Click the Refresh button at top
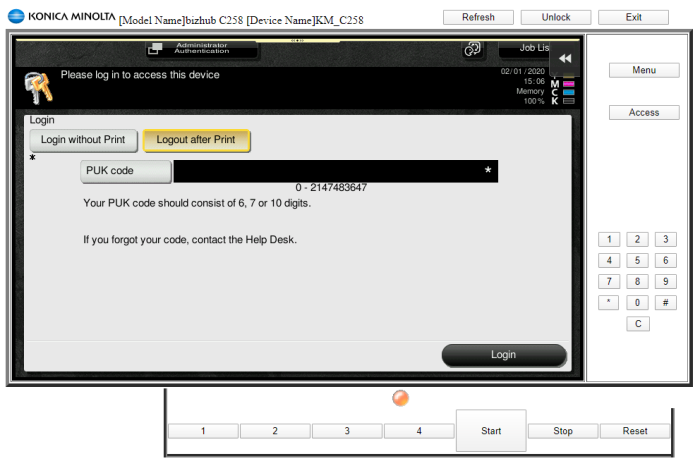 pos(478,18)
